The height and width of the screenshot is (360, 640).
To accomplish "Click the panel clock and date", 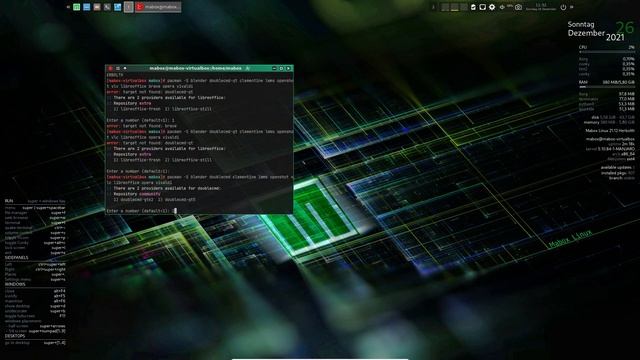I will (x=541, y=7).
